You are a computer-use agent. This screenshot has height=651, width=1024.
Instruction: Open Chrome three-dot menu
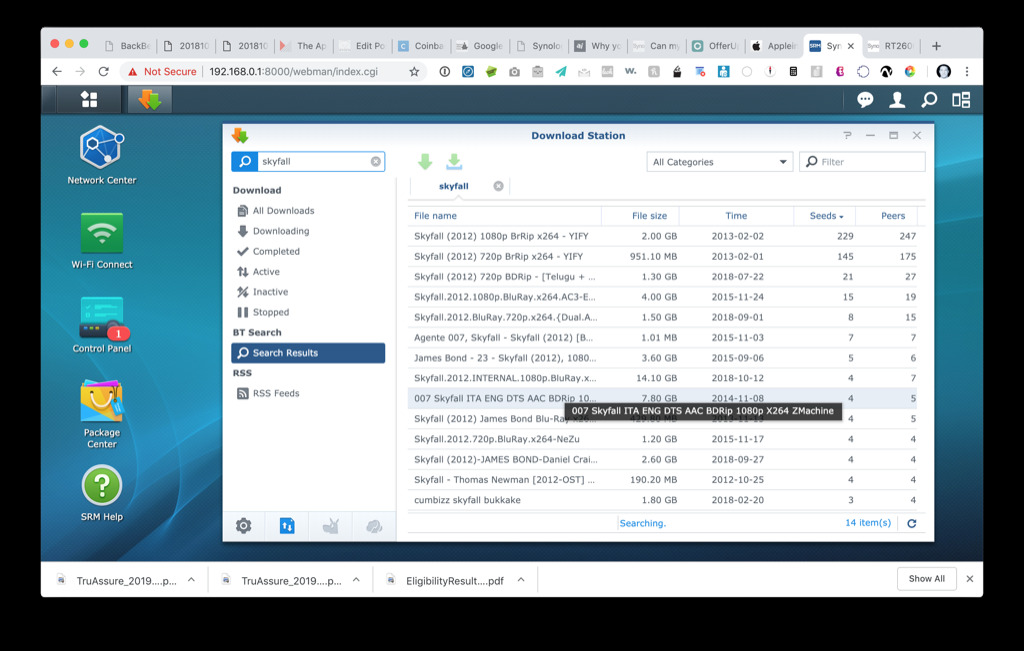(967, 72)
